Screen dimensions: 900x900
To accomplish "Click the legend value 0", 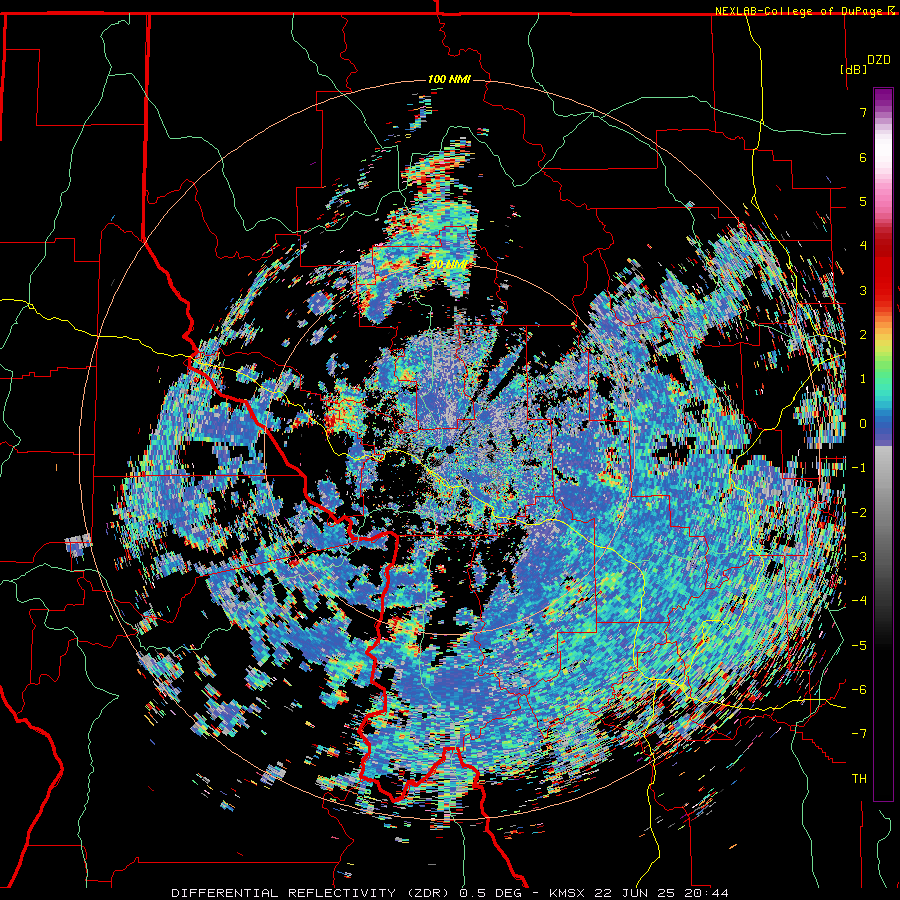I will point(863,424).
